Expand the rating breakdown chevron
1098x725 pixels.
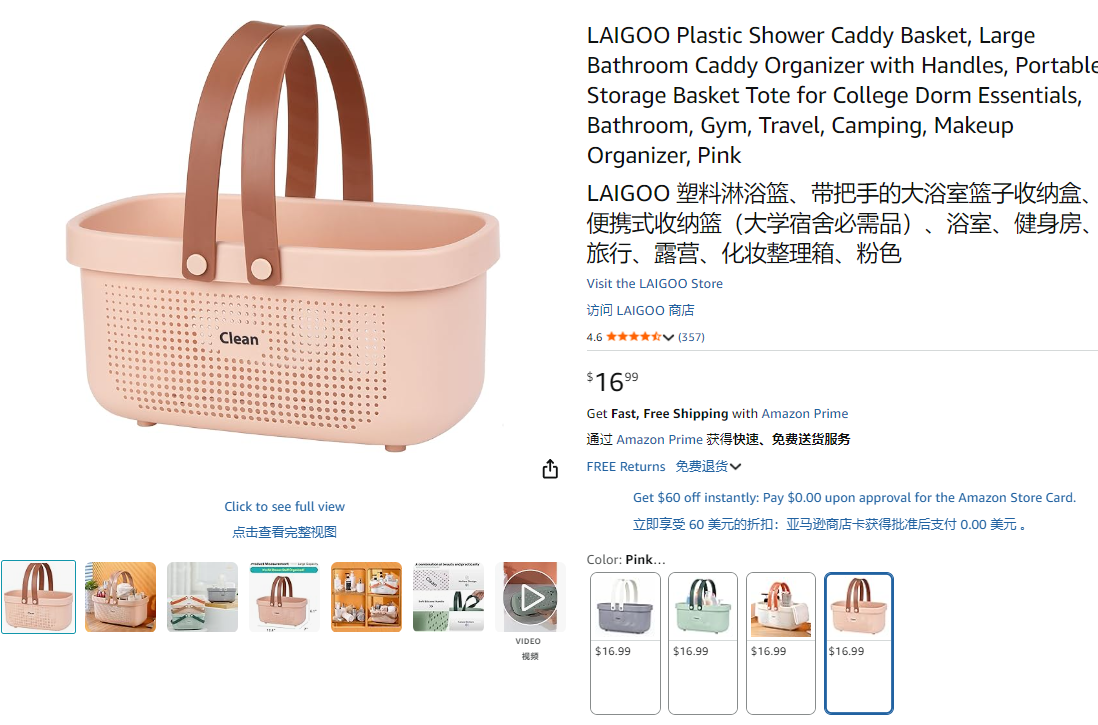[669, 337]
